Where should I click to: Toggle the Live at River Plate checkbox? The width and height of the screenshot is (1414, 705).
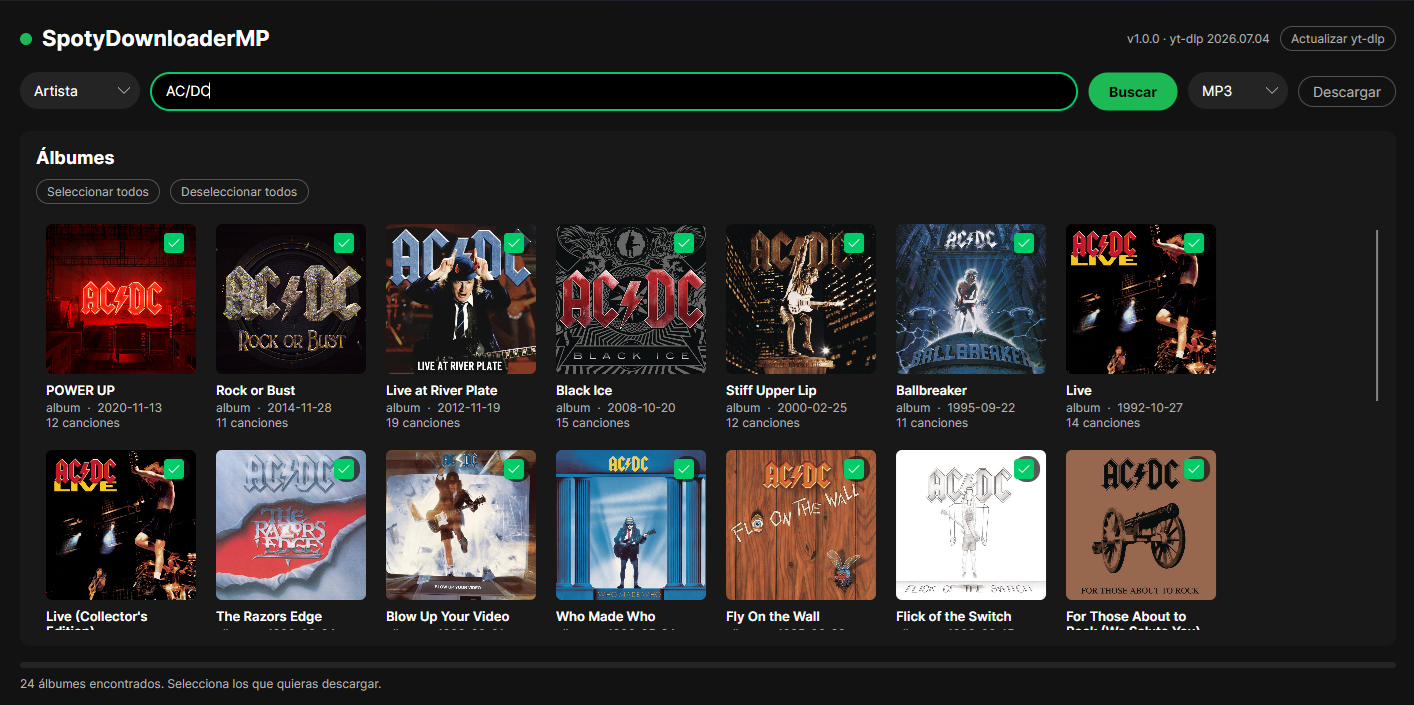[514, 243]
